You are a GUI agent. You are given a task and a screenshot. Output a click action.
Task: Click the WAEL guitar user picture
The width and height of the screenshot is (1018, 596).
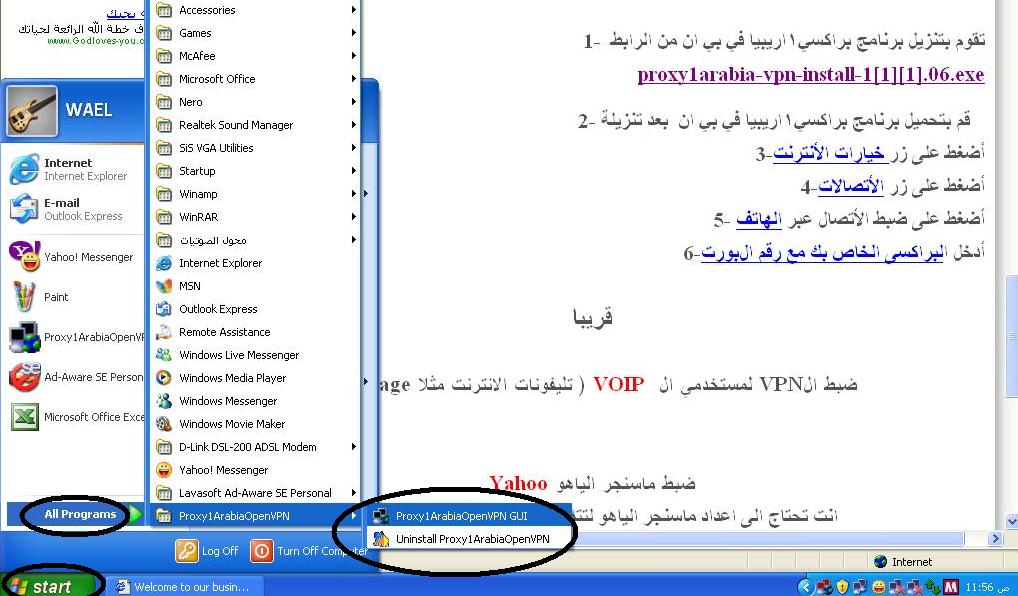point(32,110)
